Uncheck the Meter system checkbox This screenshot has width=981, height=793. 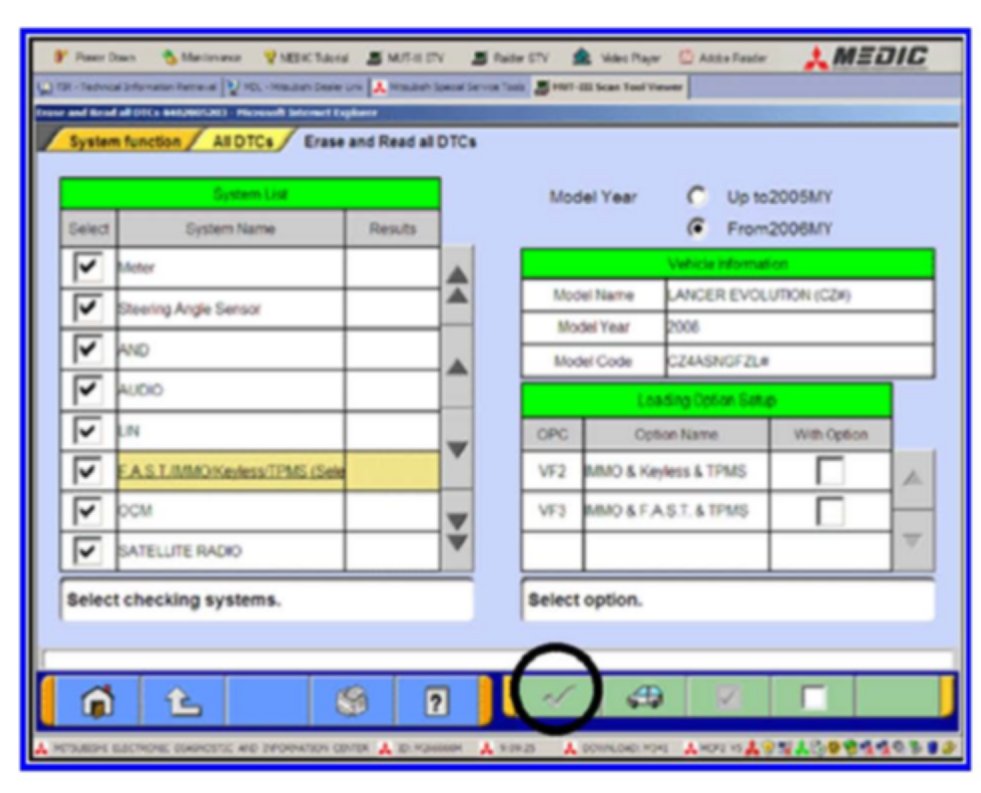pyautogui.click(x=88, y=268)
